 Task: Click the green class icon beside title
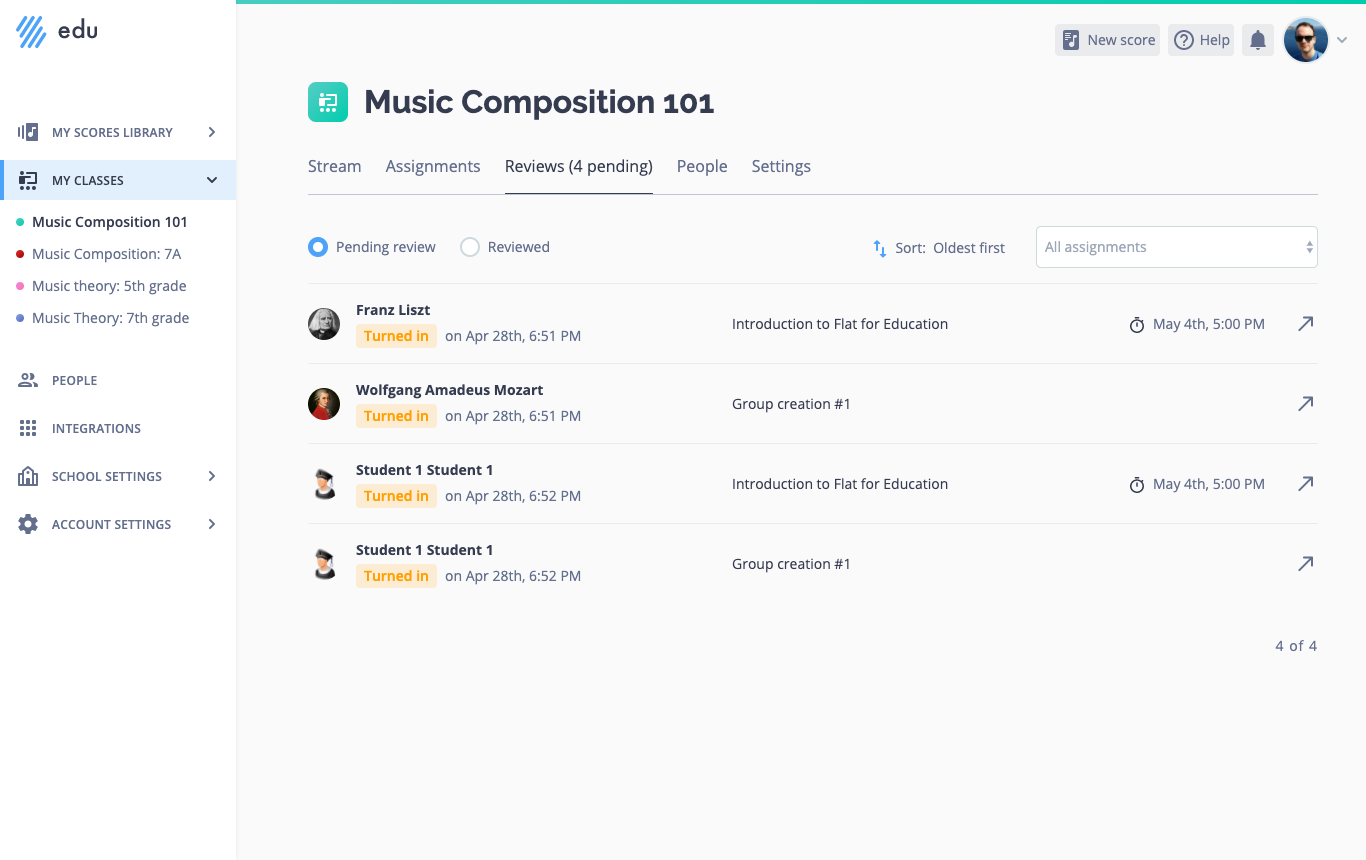(328, 102)
